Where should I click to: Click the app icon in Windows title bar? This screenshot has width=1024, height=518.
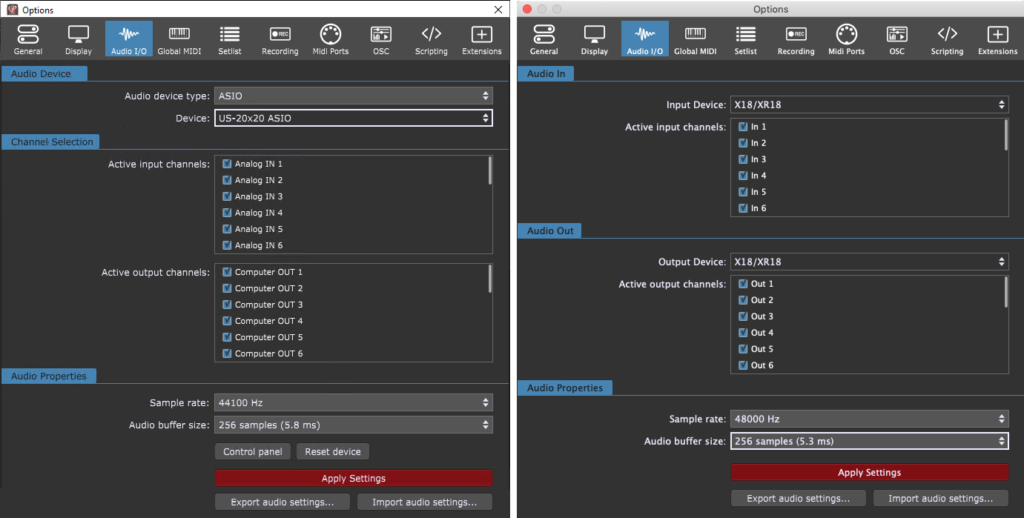pos(12,9)
